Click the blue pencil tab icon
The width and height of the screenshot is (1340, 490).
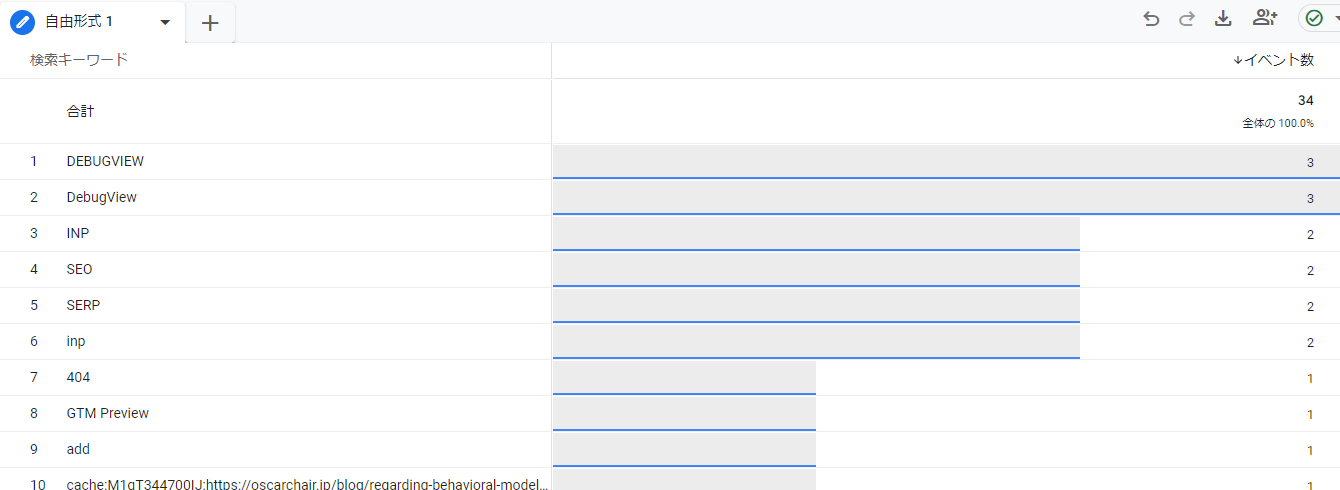click(22, 21)
